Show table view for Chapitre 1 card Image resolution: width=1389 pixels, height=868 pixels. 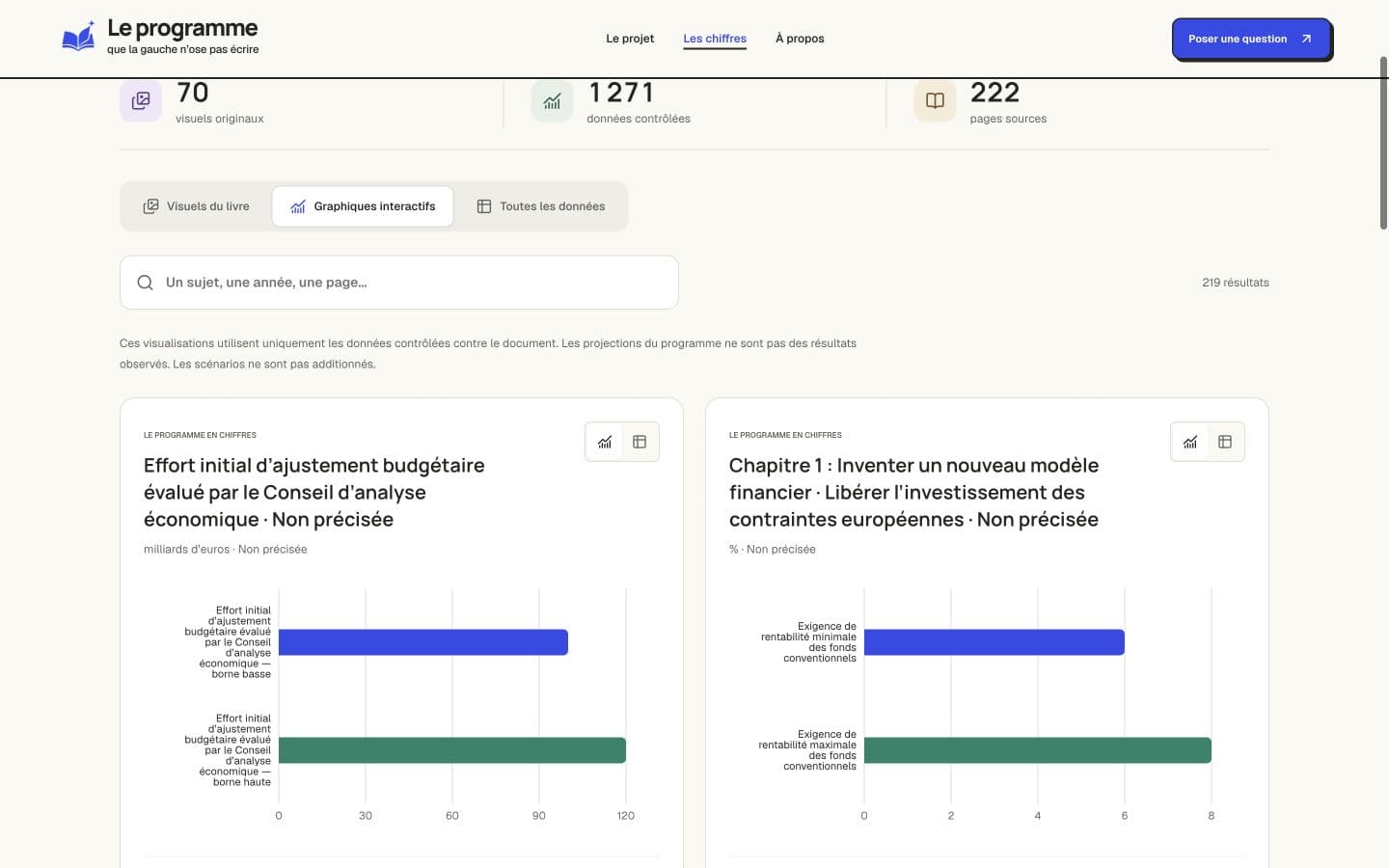tap(1225, 442)
